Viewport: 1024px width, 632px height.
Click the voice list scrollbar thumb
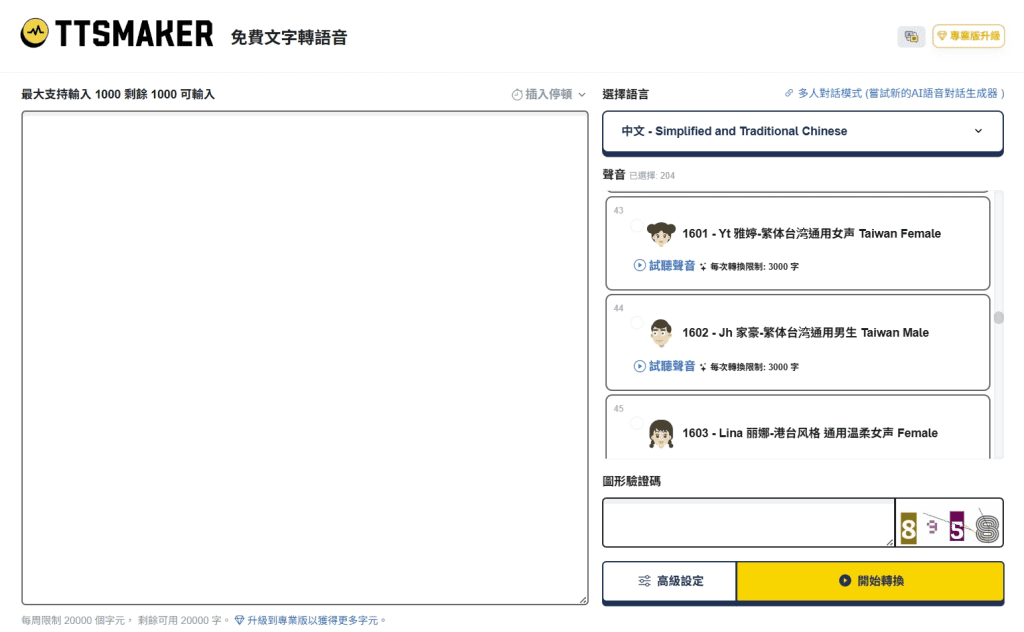tap(999, 318)
